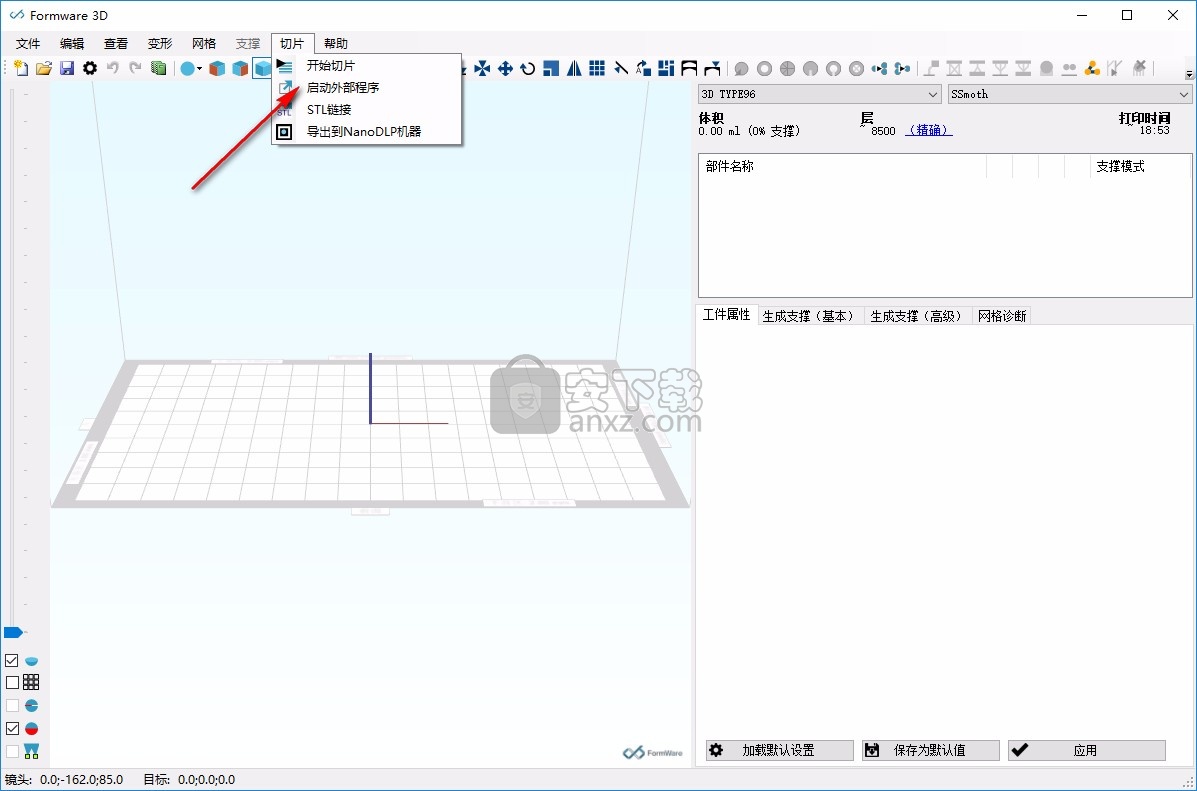Click the print time value 18:53
1197x791 pixels.
click(1155, 131)
